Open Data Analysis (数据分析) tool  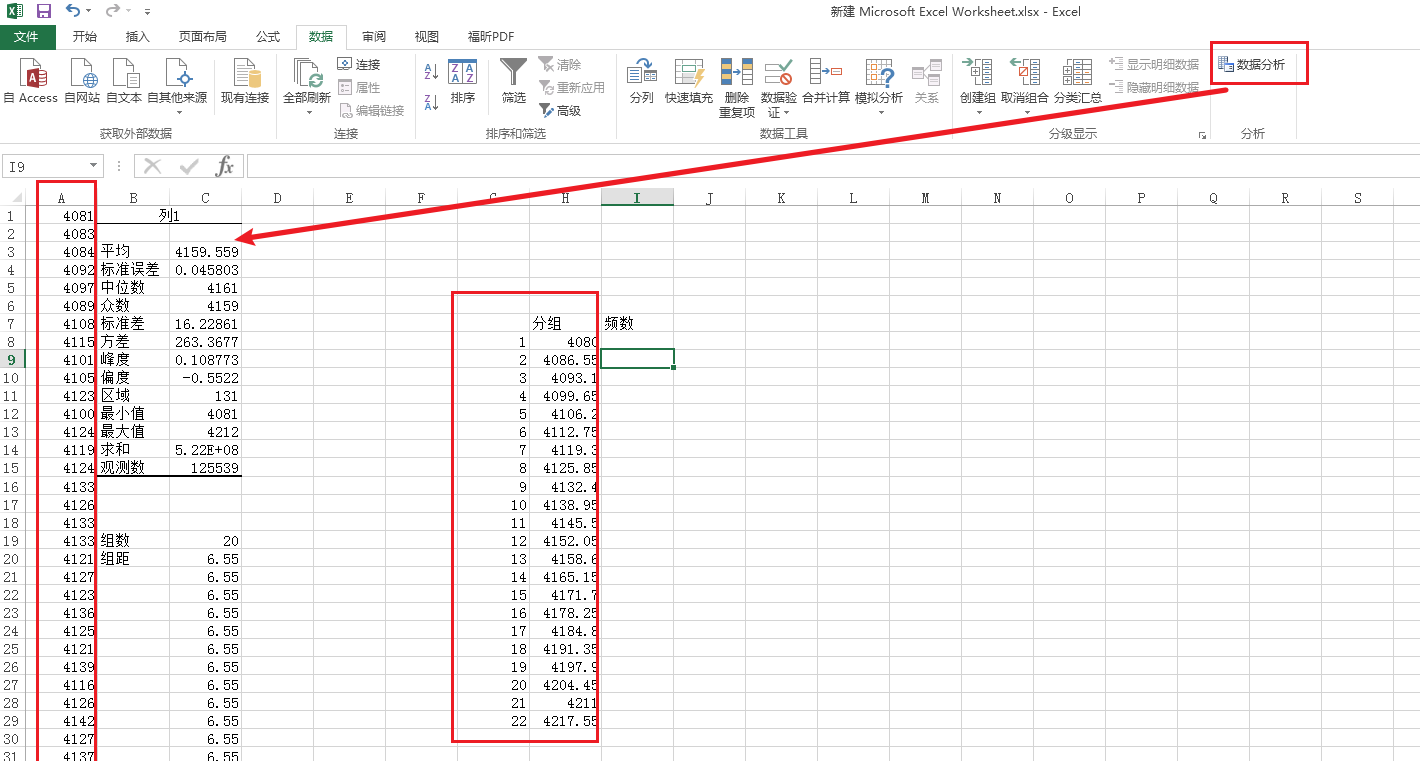click(x=1252, y=64)
